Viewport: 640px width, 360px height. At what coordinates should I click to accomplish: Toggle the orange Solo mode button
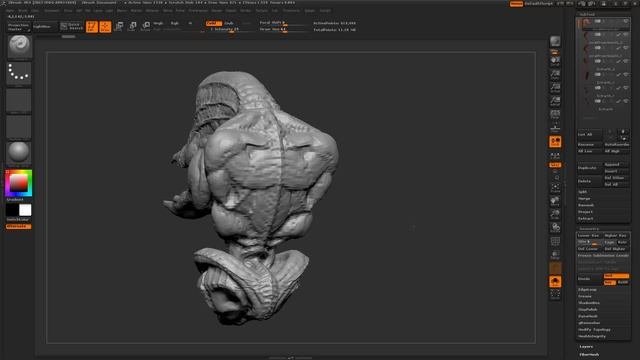coord(555,282)
